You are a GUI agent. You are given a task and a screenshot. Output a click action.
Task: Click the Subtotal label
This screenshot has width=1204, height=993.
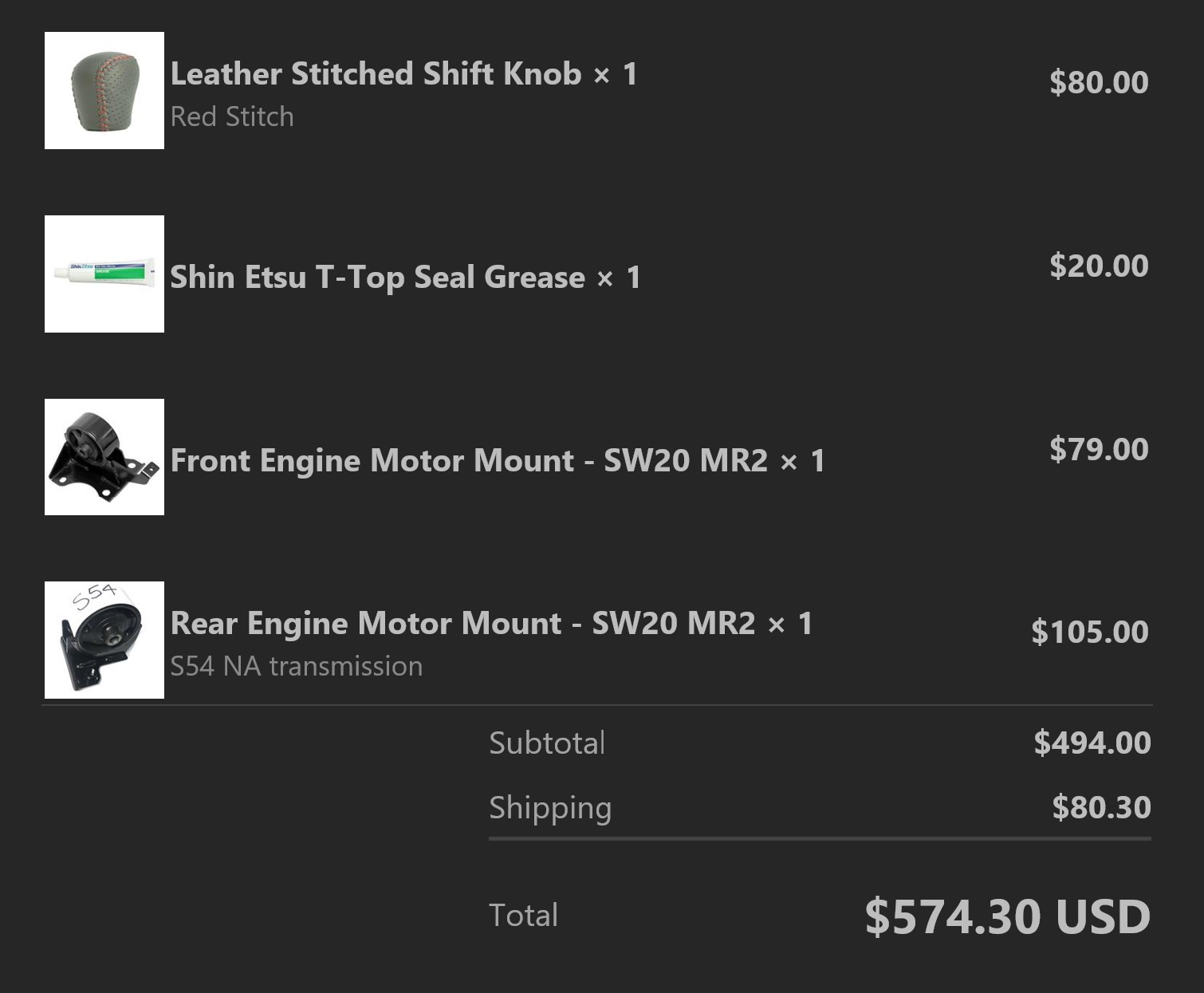[547, 743]
